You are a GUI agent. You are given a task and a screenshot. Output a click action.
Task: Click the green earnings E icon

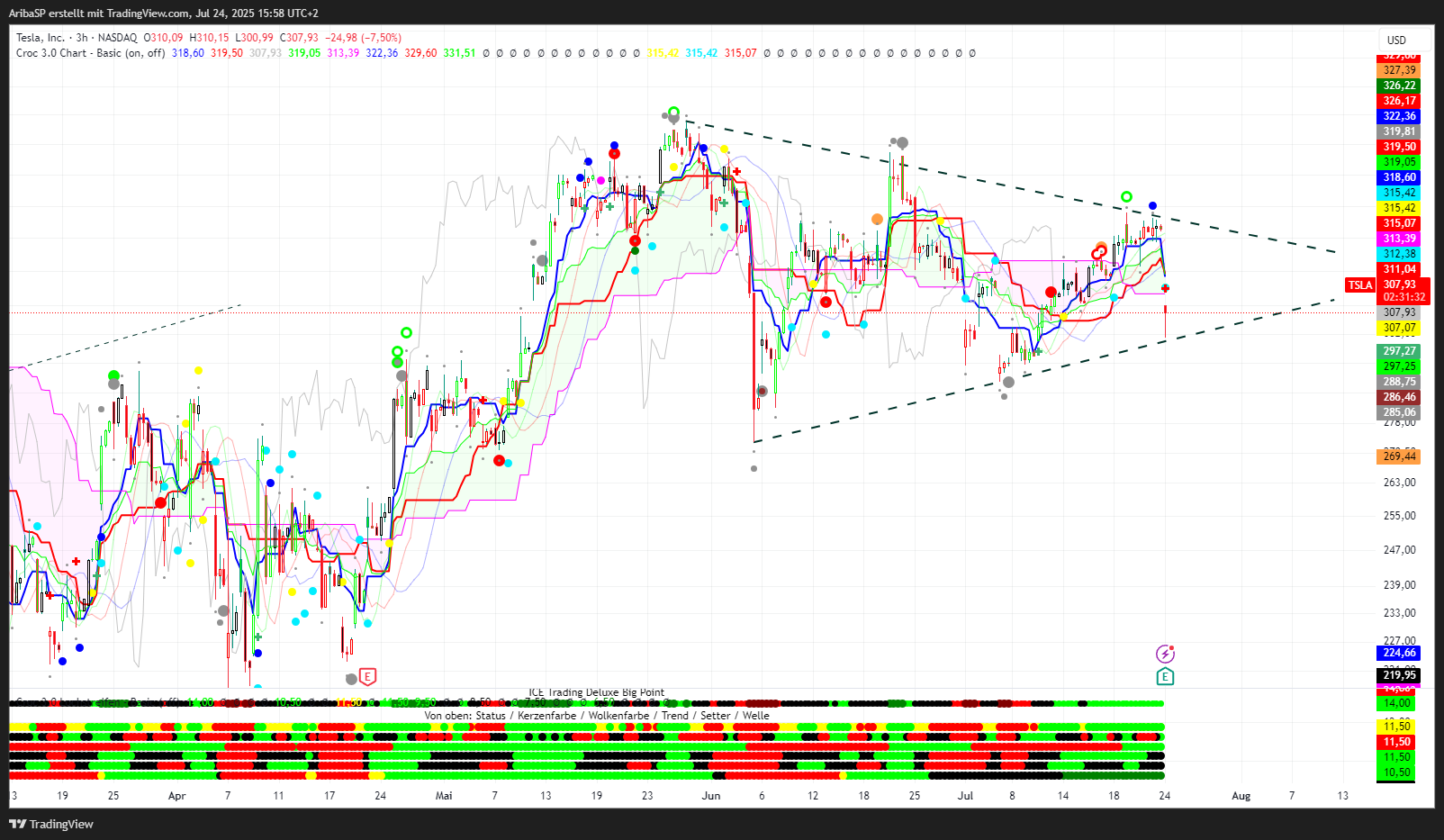pyautogui.click(x=1165, y=677)
